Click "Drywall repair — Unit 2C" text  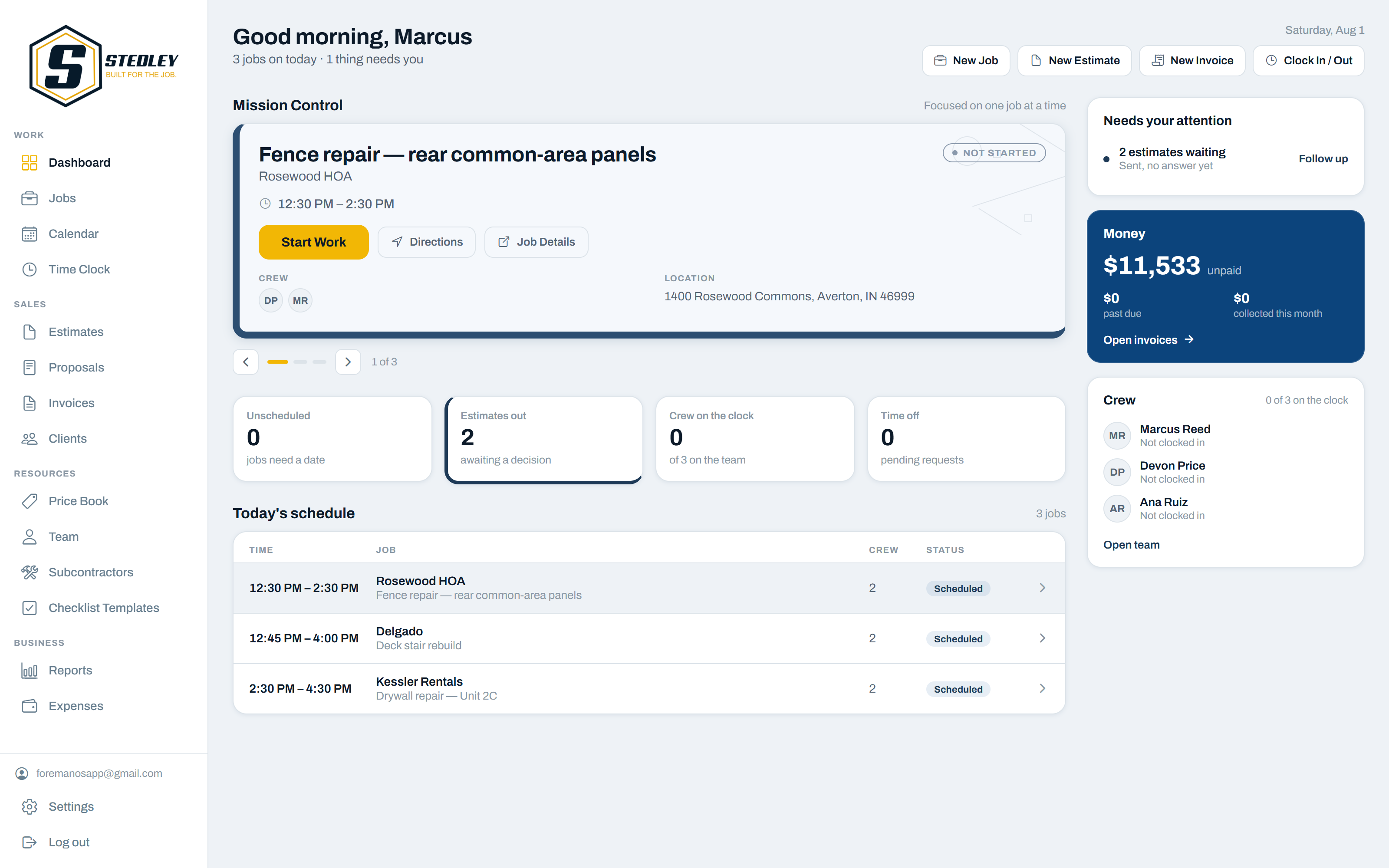(436, 696)
